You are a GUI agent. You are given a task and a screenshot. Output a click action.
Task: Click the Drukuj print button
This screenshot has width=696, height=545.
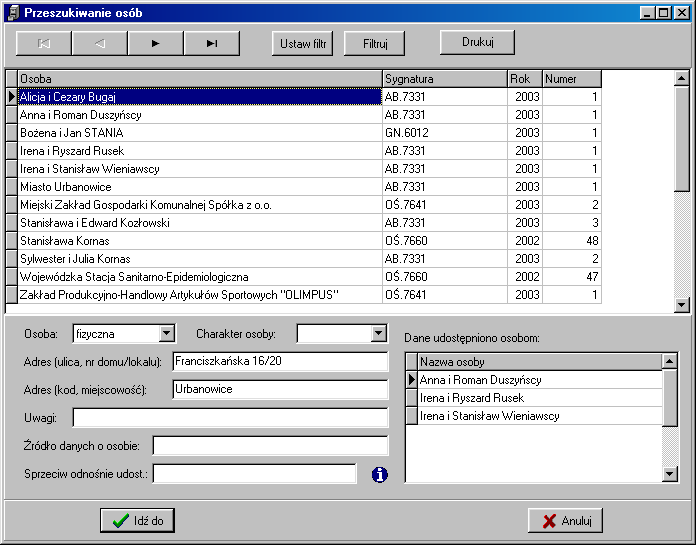coord(477,42)
